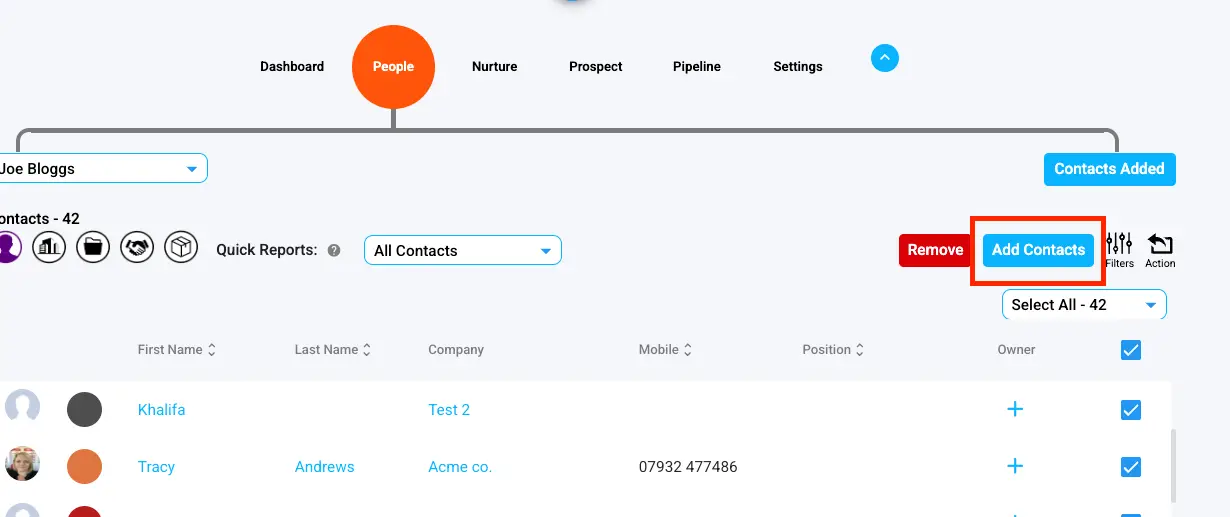Open the Filters sliders icon
The width and height of the screenshot is (1230, 517).
coord(1119,247)
